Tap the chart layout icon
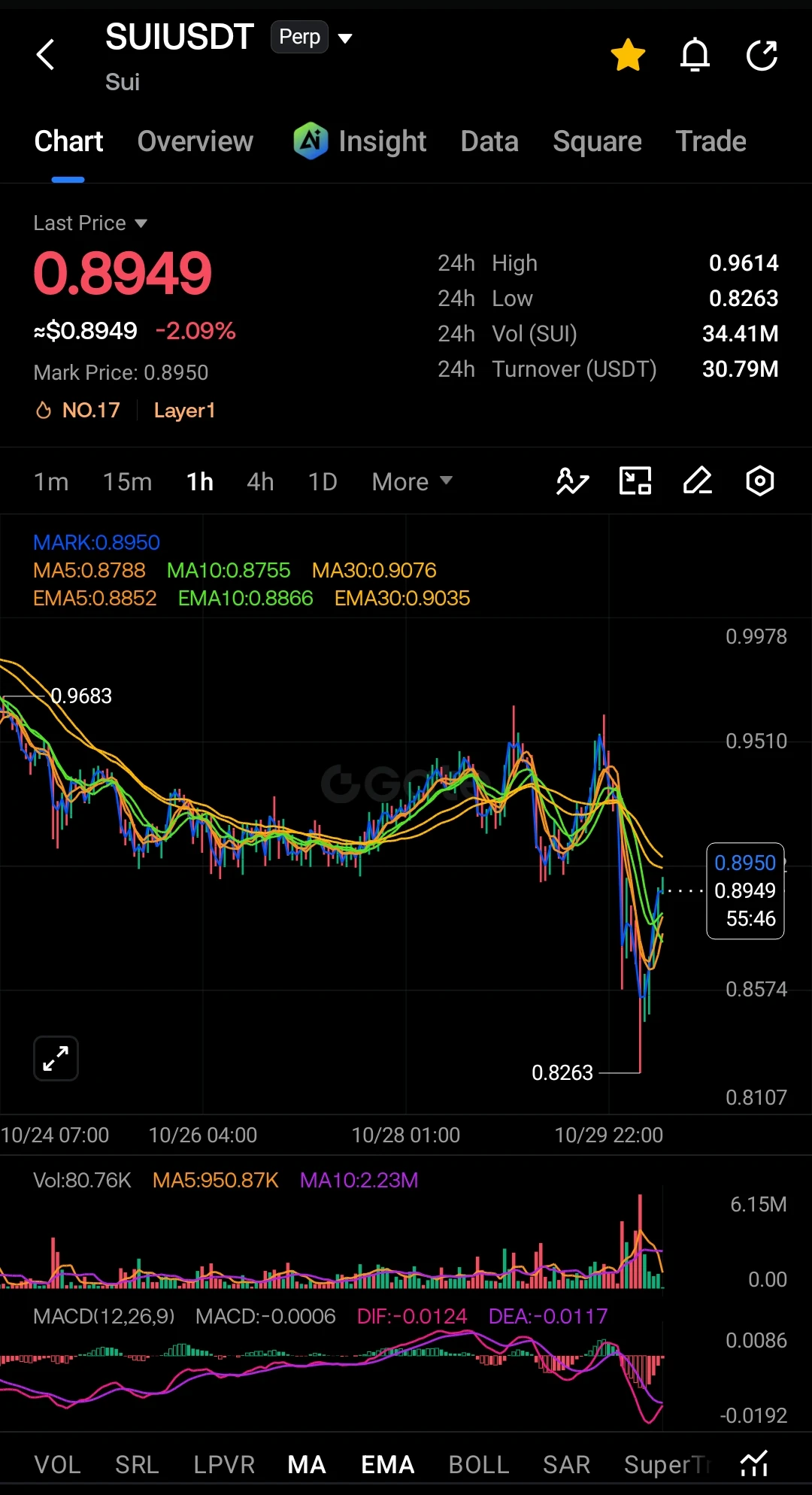The image size is (812, 1495). tap(635, 481)
